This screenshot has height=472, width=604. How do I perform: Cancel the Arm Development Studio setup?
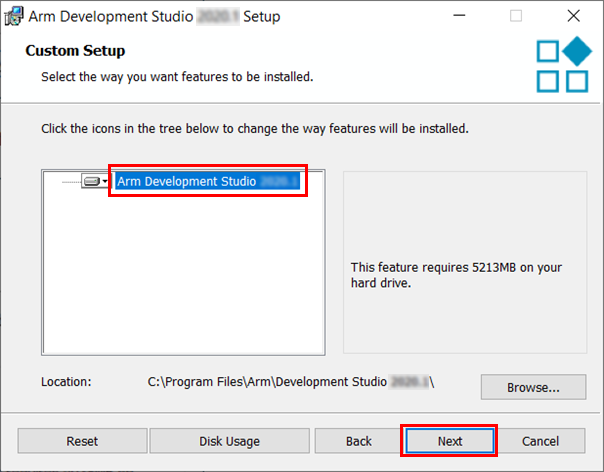coord(540,441)
